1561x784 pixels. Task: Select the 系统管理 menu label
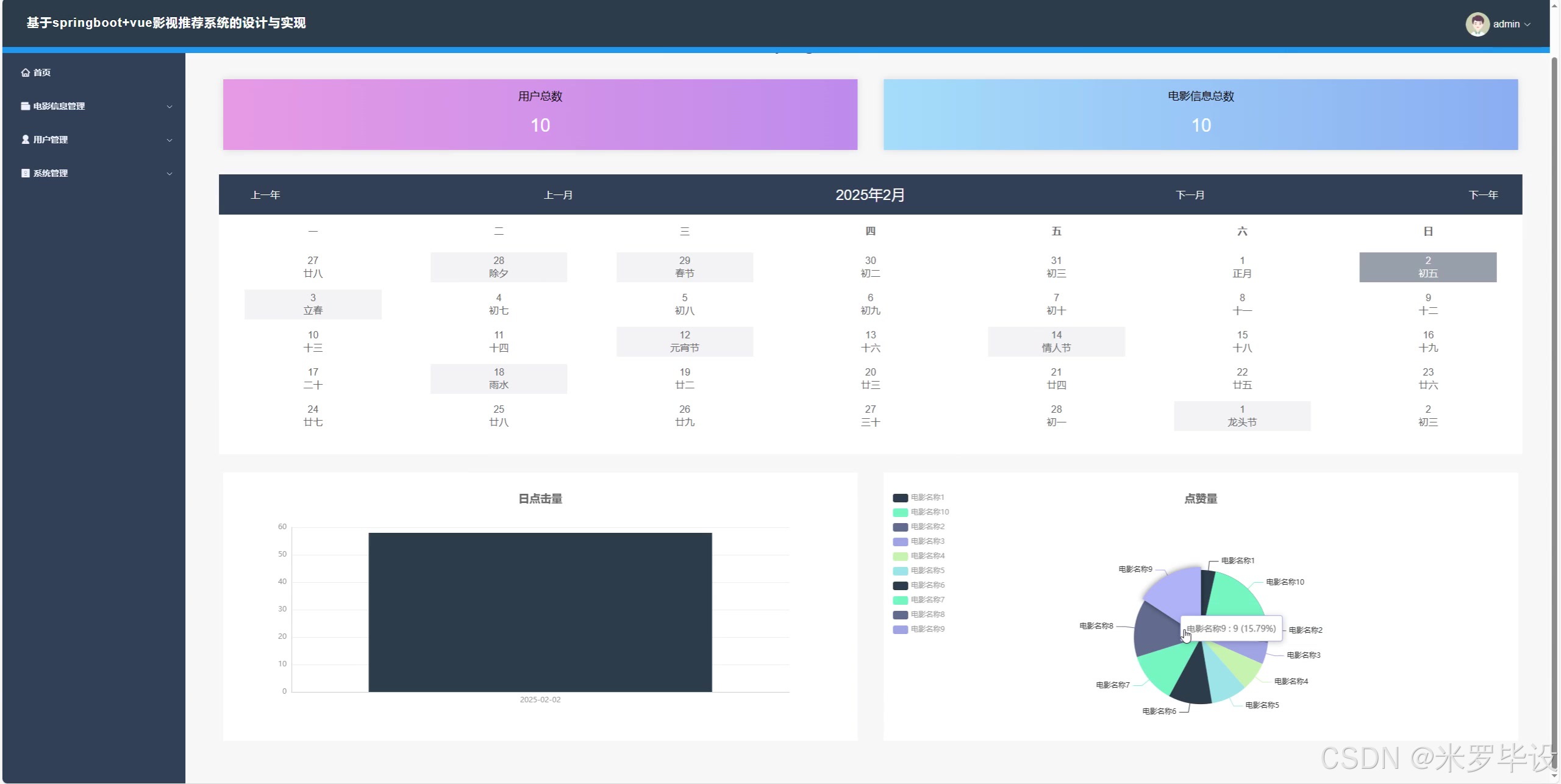[x=51, y=173]
